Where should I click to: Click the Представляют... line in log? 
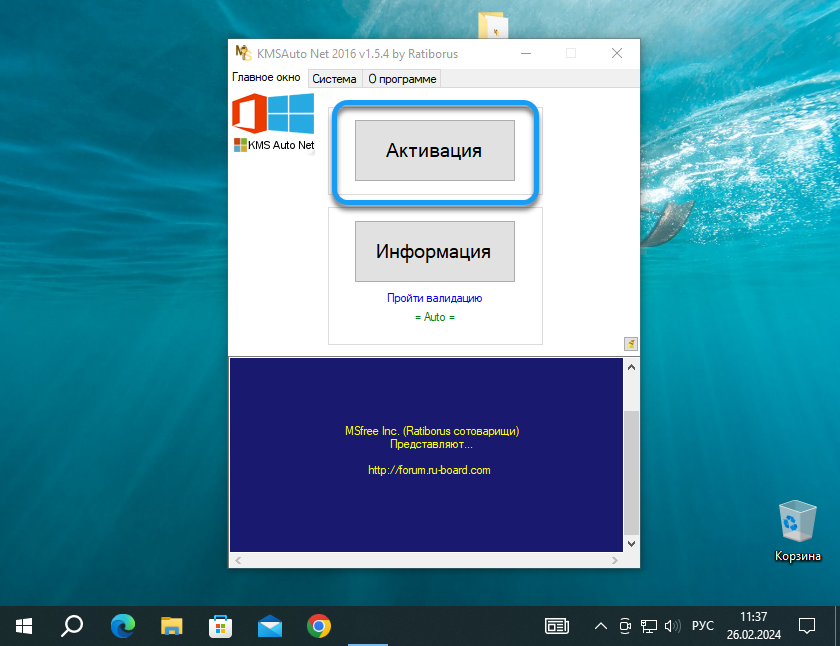point(432,444)
